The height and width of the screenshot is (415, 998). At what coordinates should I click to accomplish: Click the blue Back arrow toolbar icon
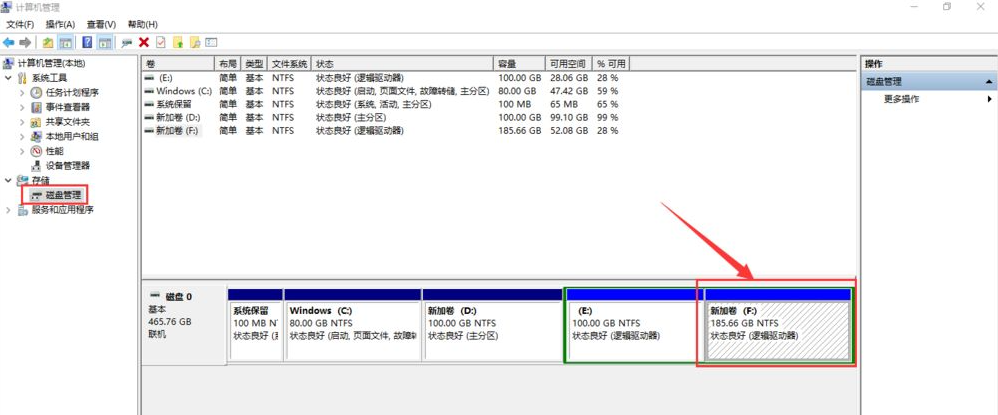(8, 43)
